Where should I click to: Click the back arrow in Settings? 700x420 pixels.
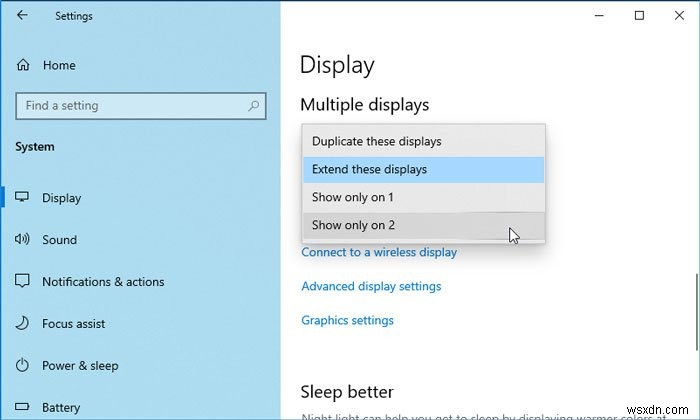(22, 15)
